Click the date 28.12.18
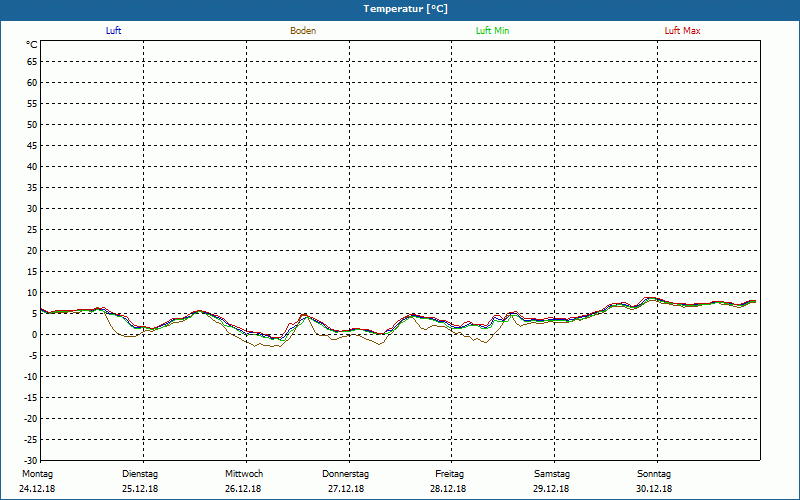Image resolution: width=800 pixels, height=500 pixels. point(448,489)
